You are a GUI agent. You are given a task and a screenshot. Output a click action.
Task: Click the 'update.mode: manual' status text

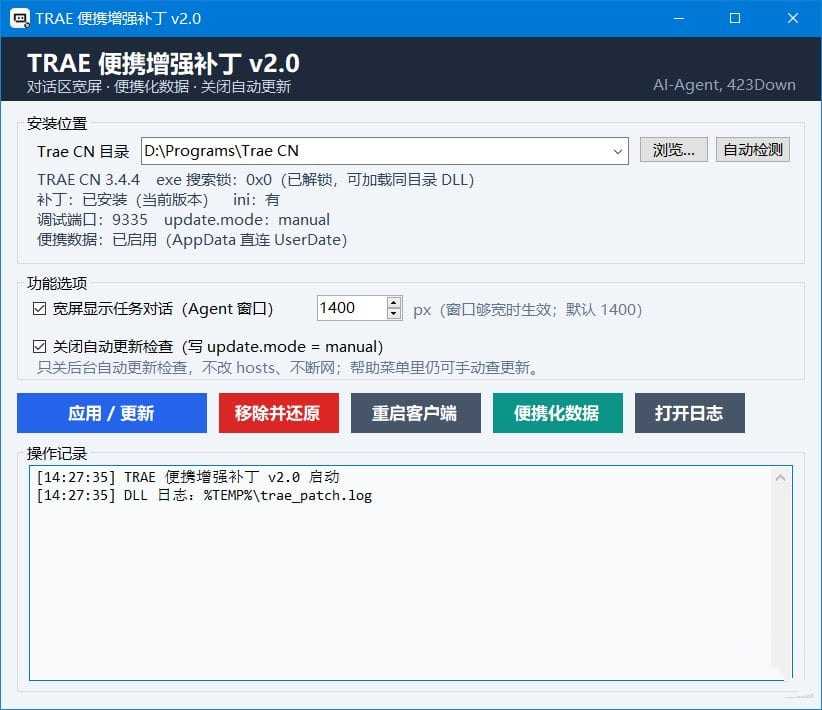coord(247,220)
